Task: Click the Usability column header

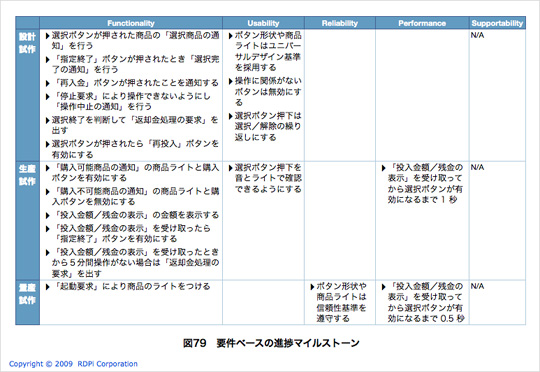Action: (x=263, y=23)
